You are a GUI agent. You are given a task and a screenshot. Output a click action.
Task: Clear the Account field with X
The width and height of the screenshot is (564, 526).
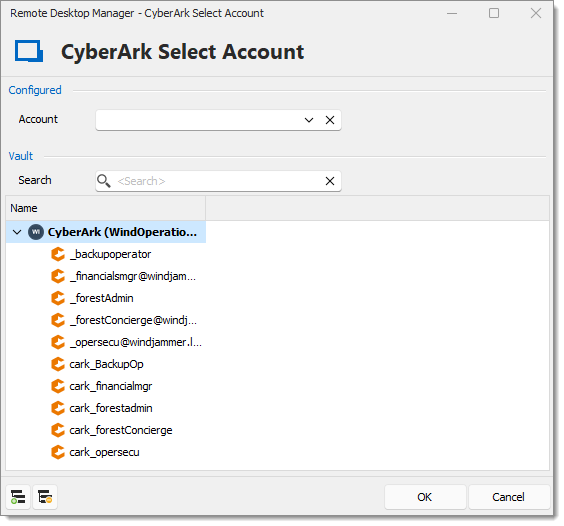click(x=330, y=120)
